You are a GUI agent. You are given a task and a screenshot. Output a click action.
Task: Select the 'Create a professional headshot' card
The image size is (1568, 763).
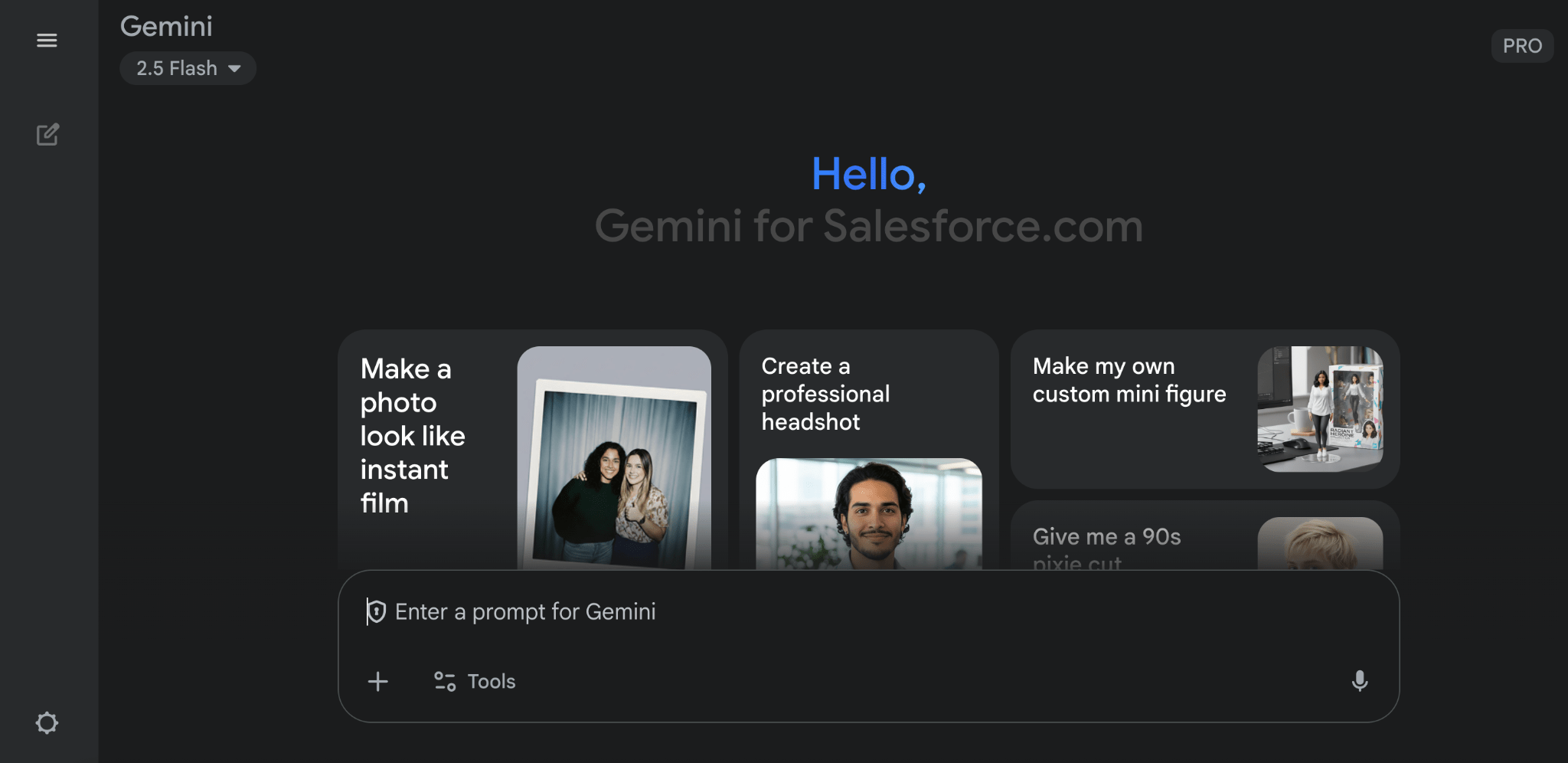pos(869,394)
